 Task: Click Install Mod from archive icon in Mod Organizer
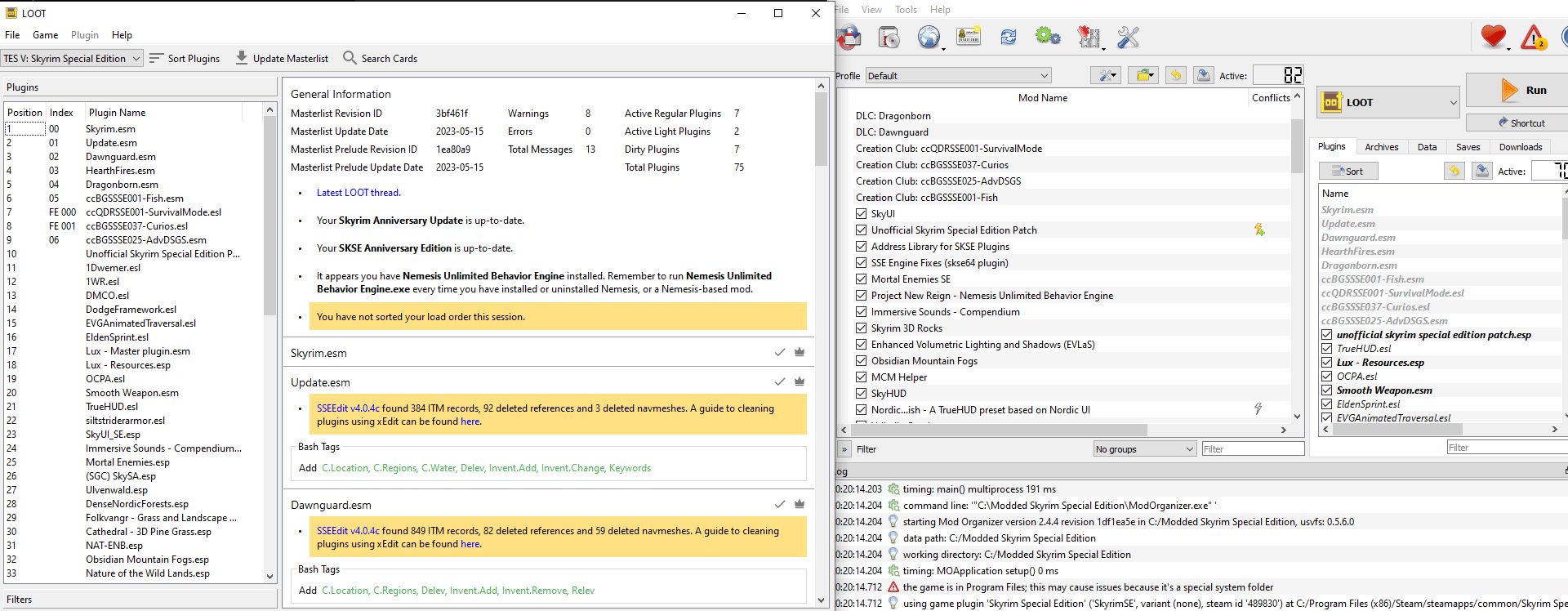pyautogui.click(x=889, y=37)
